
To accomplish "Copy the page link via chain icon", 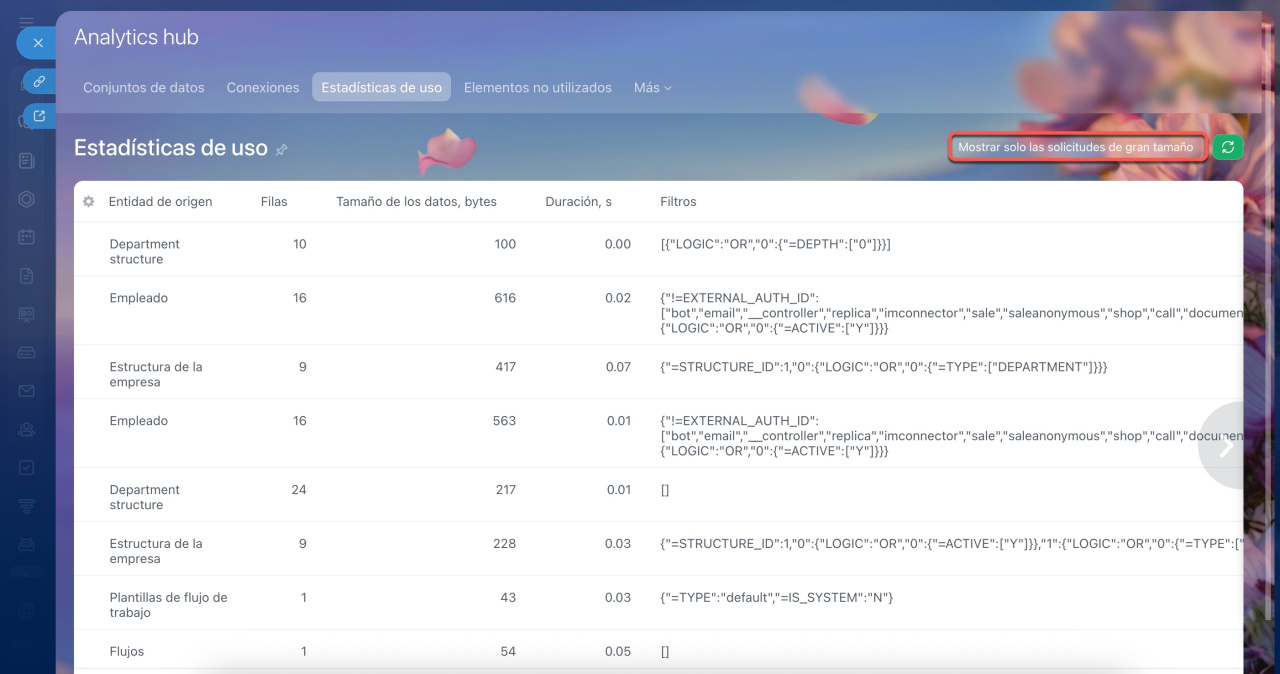I will click(x=39, y=81).
